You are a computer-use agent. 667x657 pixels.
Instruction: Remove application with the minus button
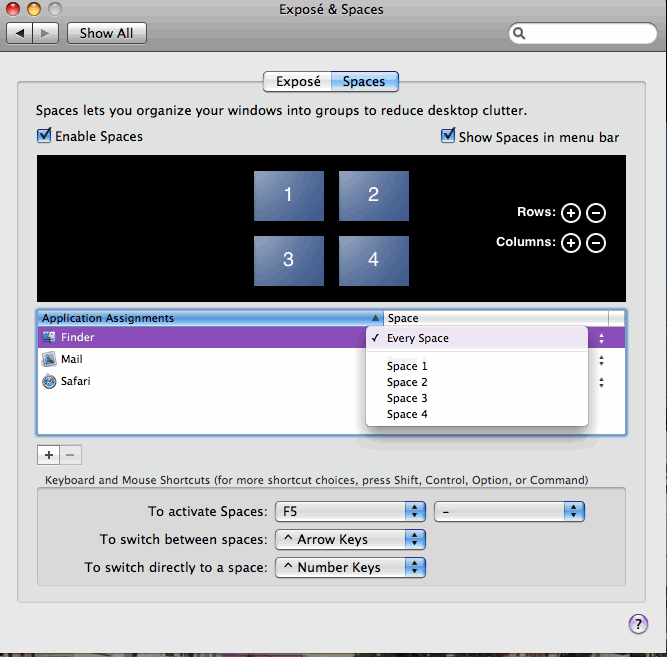click(x=71, y=455)
